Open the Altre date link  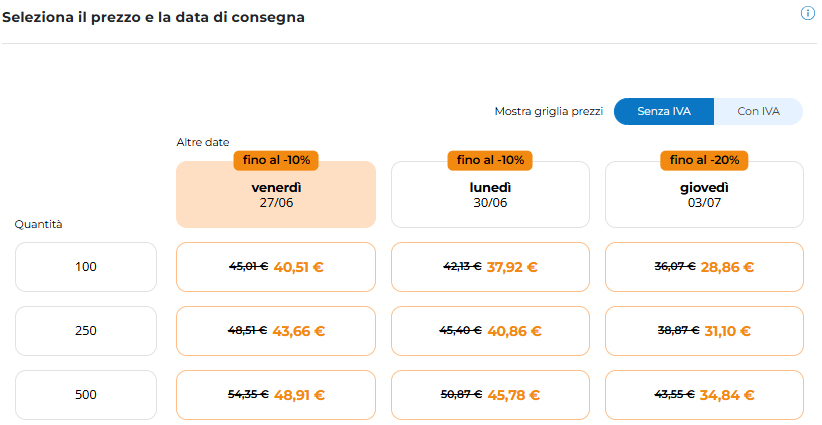pos(203,143)
